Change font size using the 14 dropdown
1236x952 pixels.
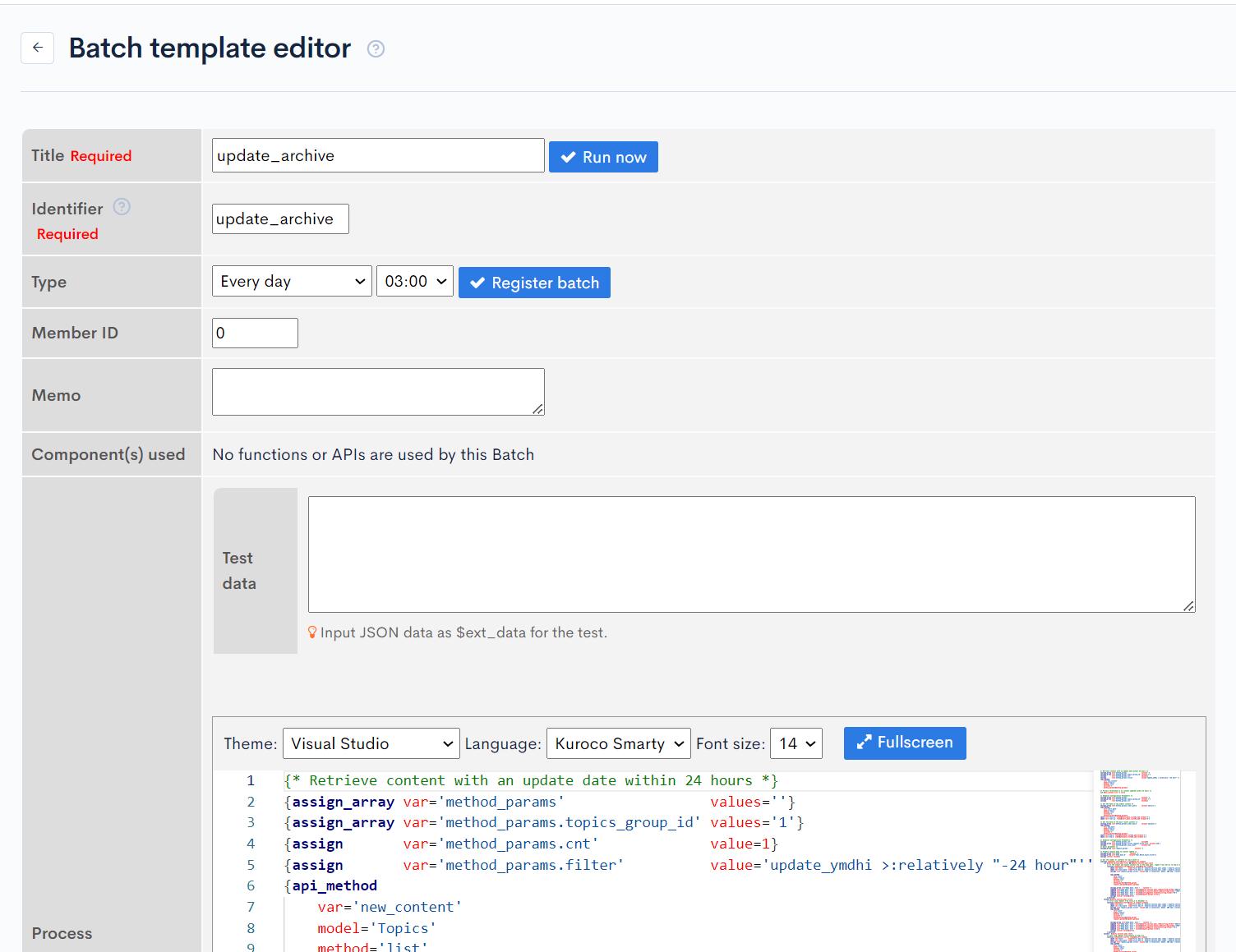(x=796, y=743)
